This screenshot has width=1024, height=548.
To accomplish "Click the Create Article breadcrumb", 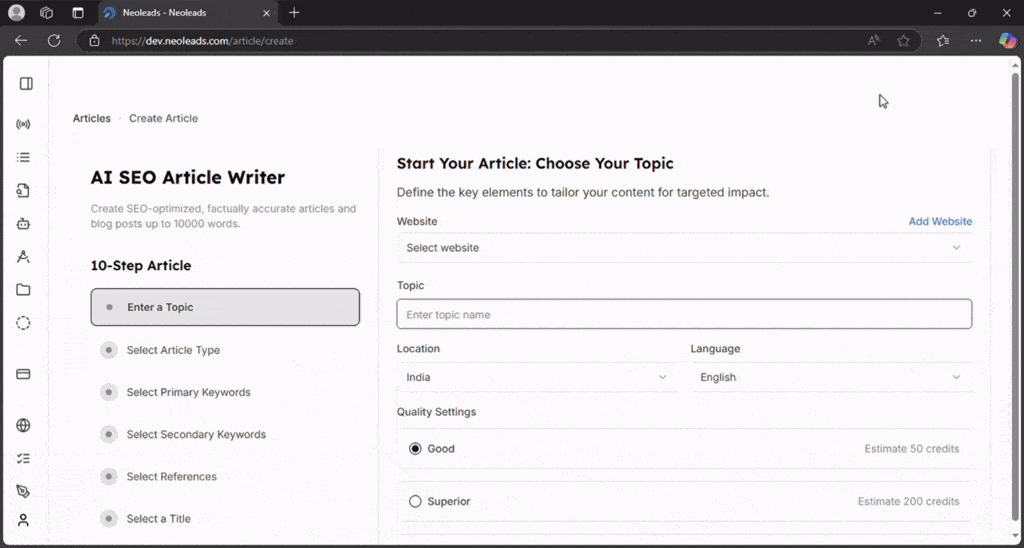I will 163,118.
